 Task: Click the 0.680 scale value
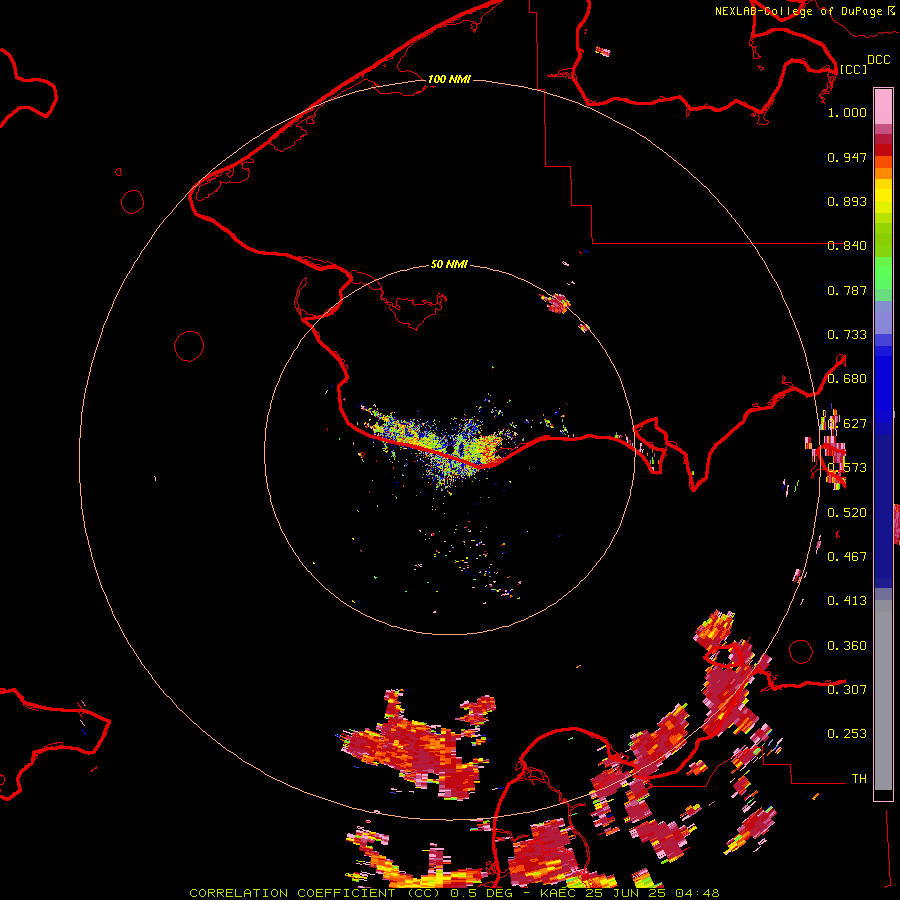click(x=847, y=379)
